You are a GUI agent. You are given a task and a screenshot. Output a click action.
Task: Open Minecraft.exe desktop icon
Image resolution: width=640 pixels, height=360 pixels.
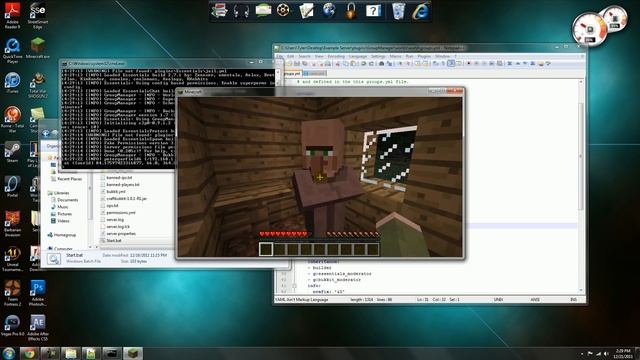pyautogui.click(x=38, y=48)
